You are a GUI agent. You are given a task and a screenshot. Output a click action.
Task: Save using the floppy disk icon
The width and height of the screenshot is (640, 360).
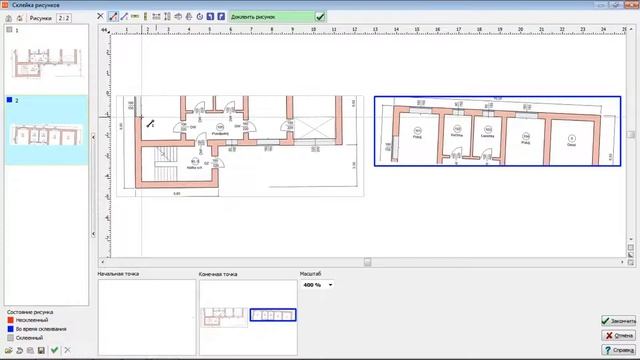pos(41,350)
